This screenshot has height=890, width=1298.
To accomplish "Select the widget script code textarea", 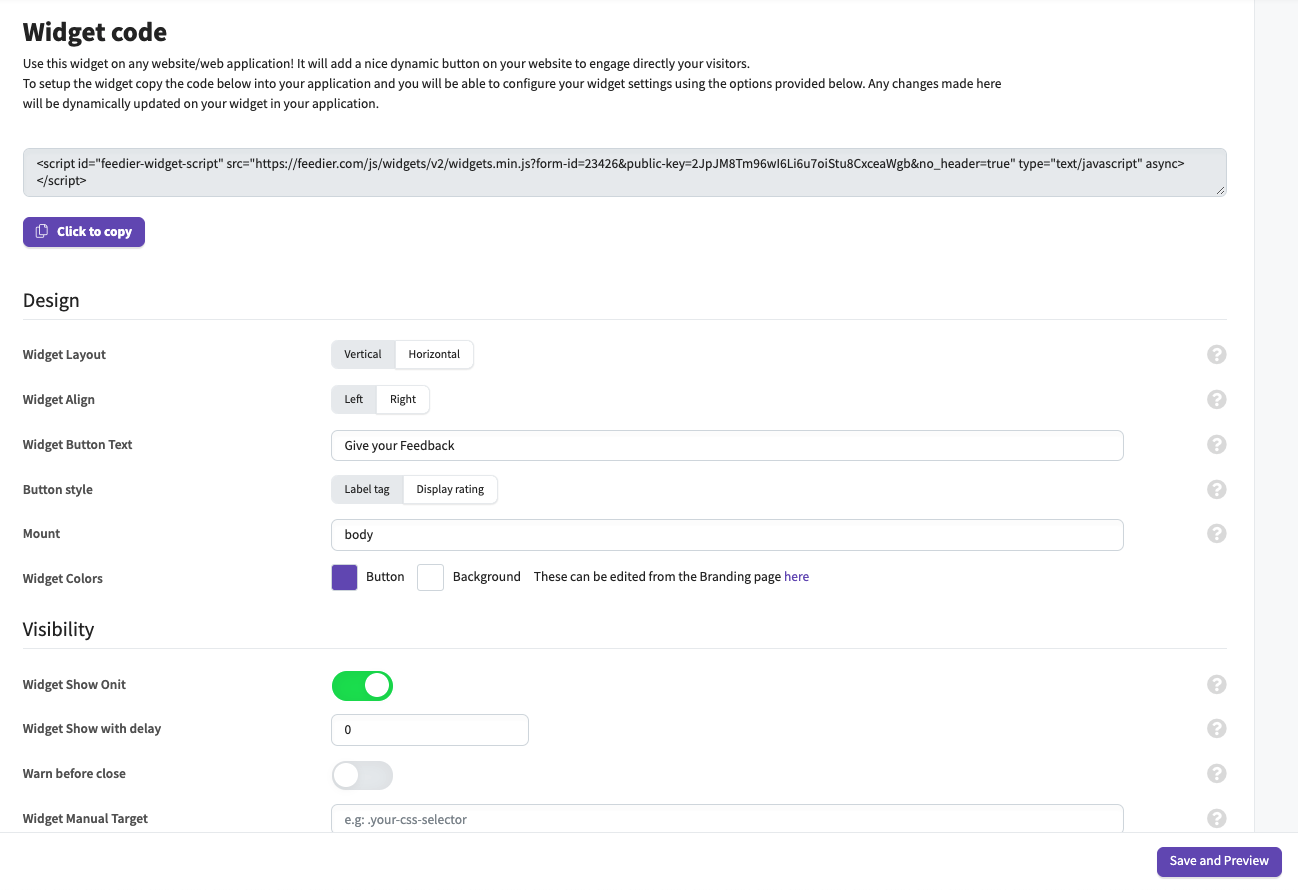I will pyautogui.click(x=624, y=172).
